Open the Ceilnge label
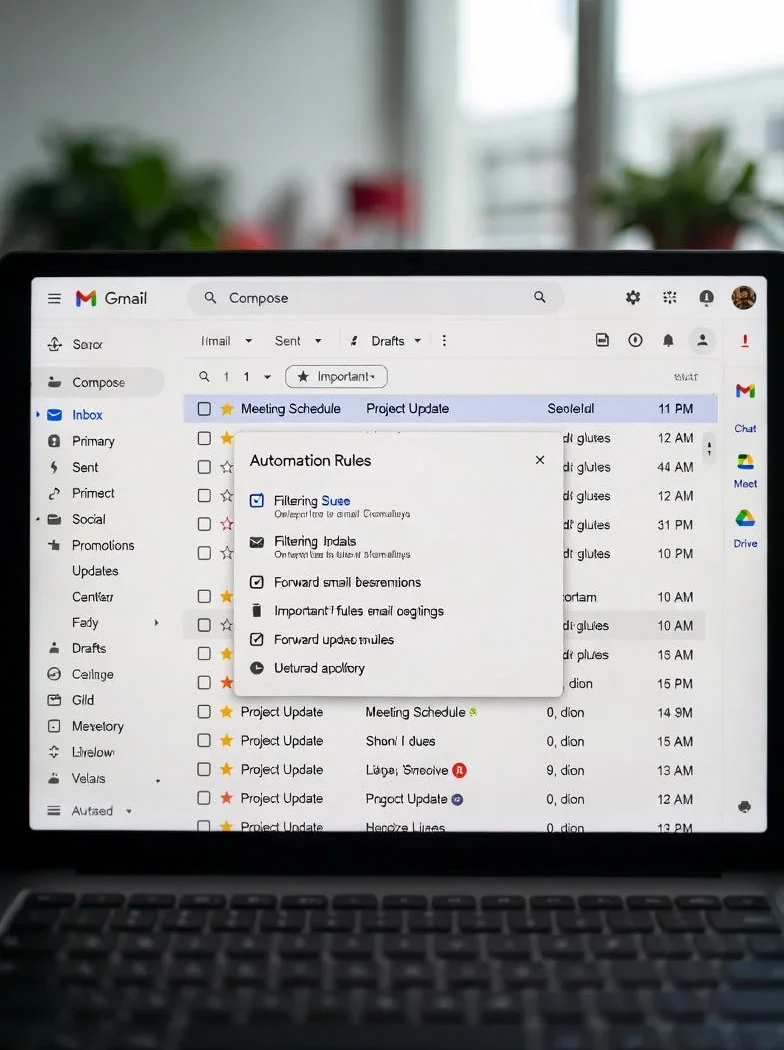Screen dimensions: 784x1050 point(92,674)
